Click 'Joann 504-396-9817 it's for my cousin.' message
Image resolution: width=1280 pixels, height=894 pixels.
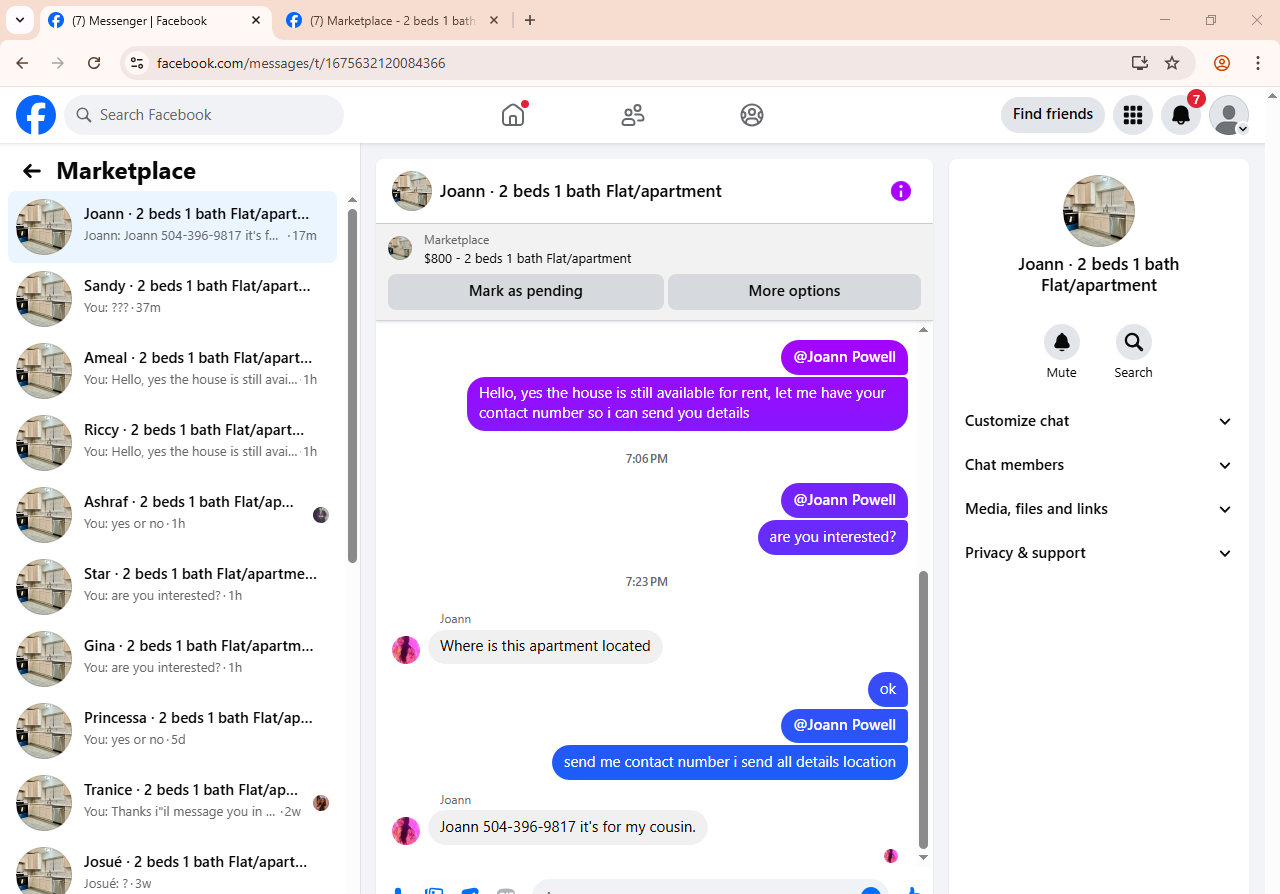point(568,827)
